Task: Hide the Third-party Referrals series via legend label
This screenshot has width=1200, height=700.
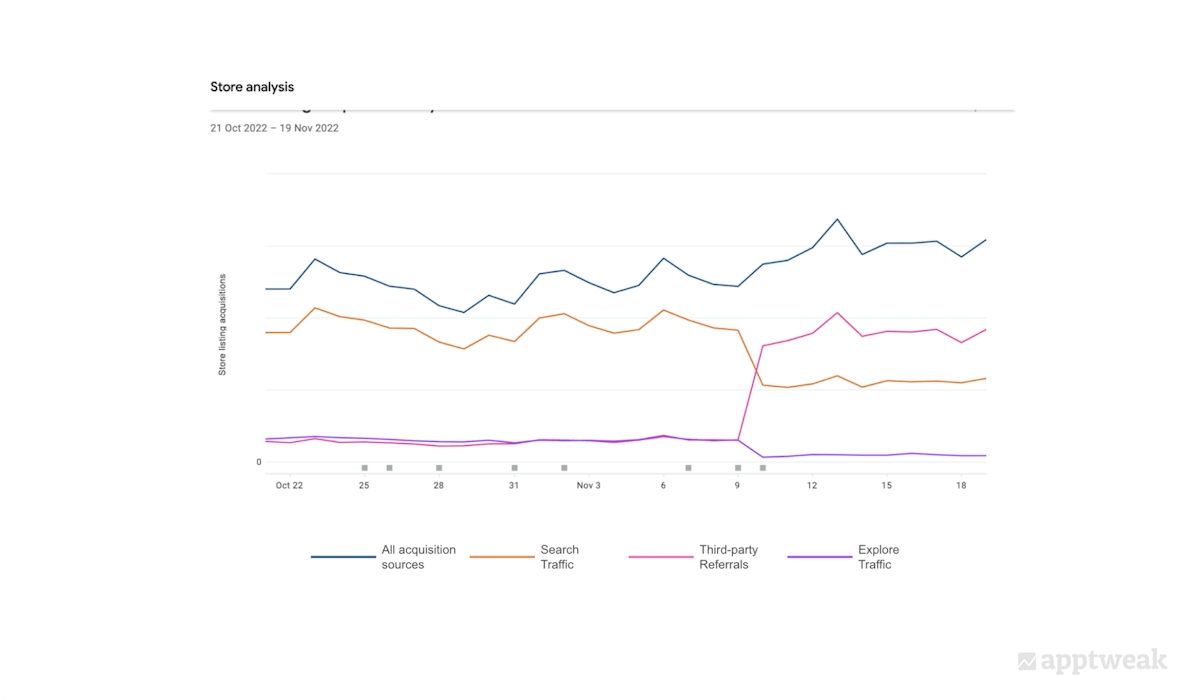Action: [x=728, y=557]
